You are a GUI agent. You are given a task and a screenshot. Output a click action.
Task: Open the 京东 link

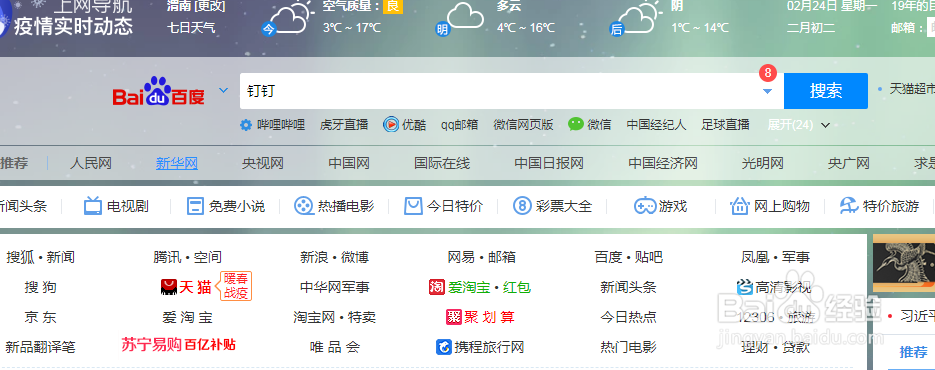[41, 317]
